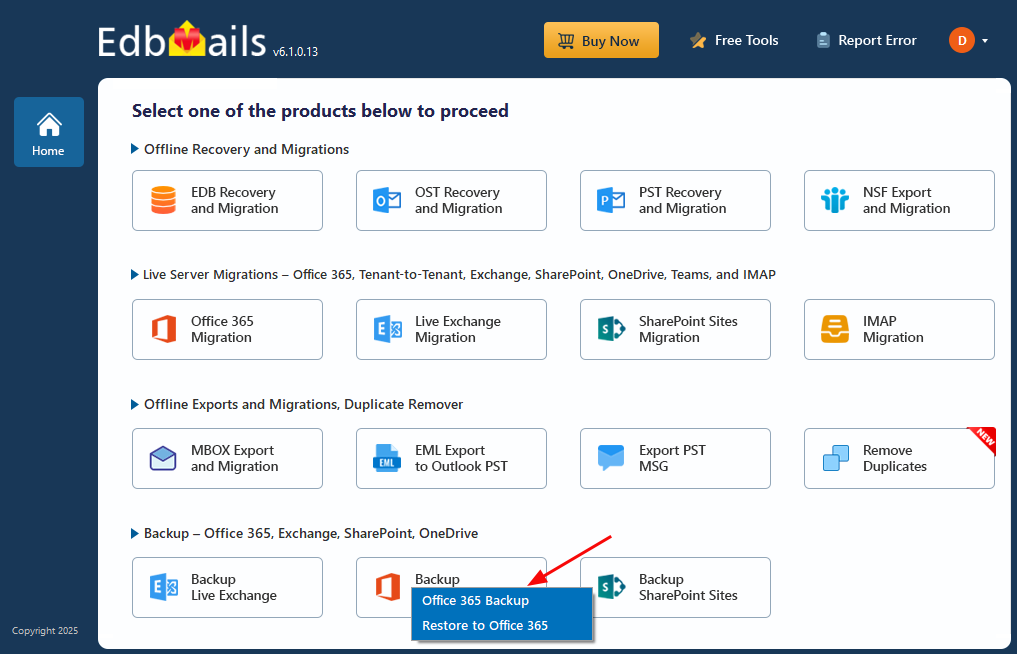This screenshot has width=1017, height=654.
Task: Open EML Export to Outlook PST
Action: tap(451, 458)
